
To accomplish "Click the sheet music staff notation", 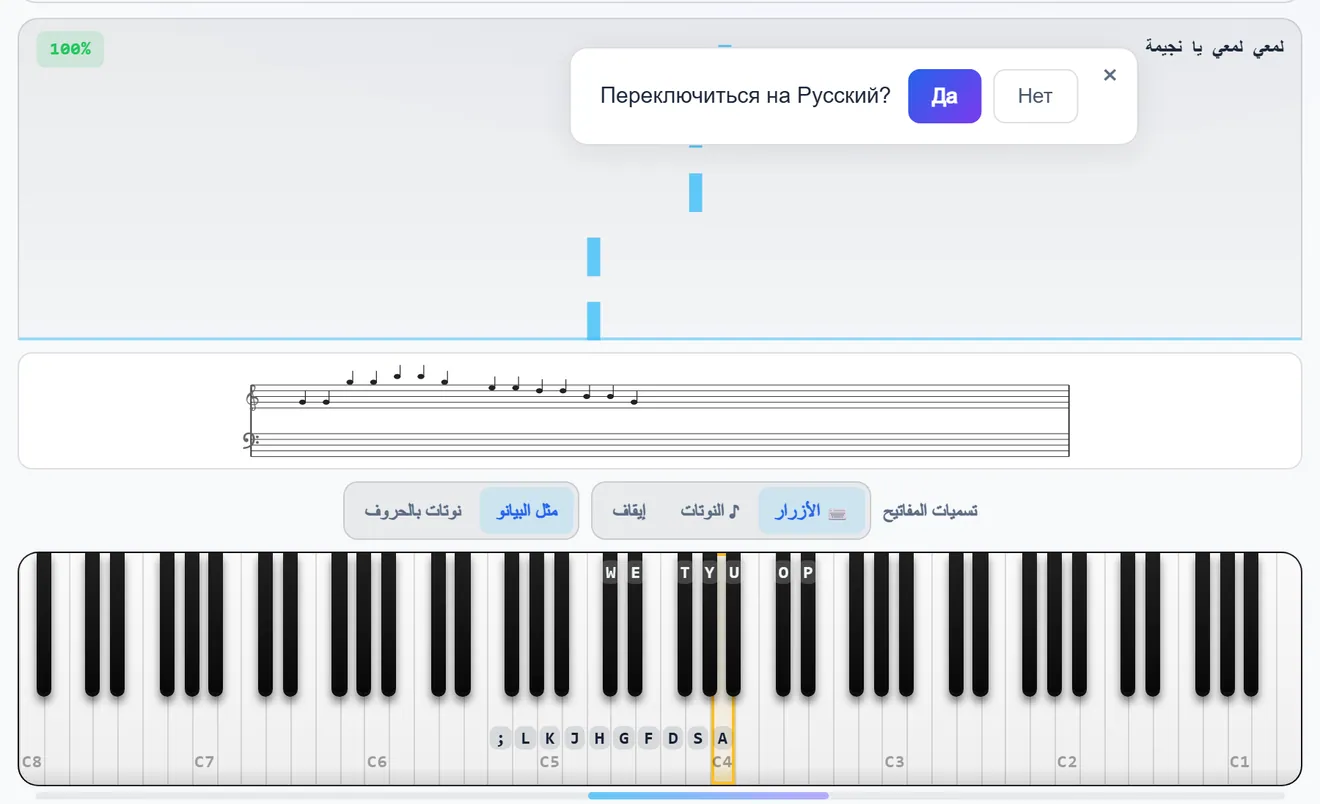I will click(x=658, y=412).
